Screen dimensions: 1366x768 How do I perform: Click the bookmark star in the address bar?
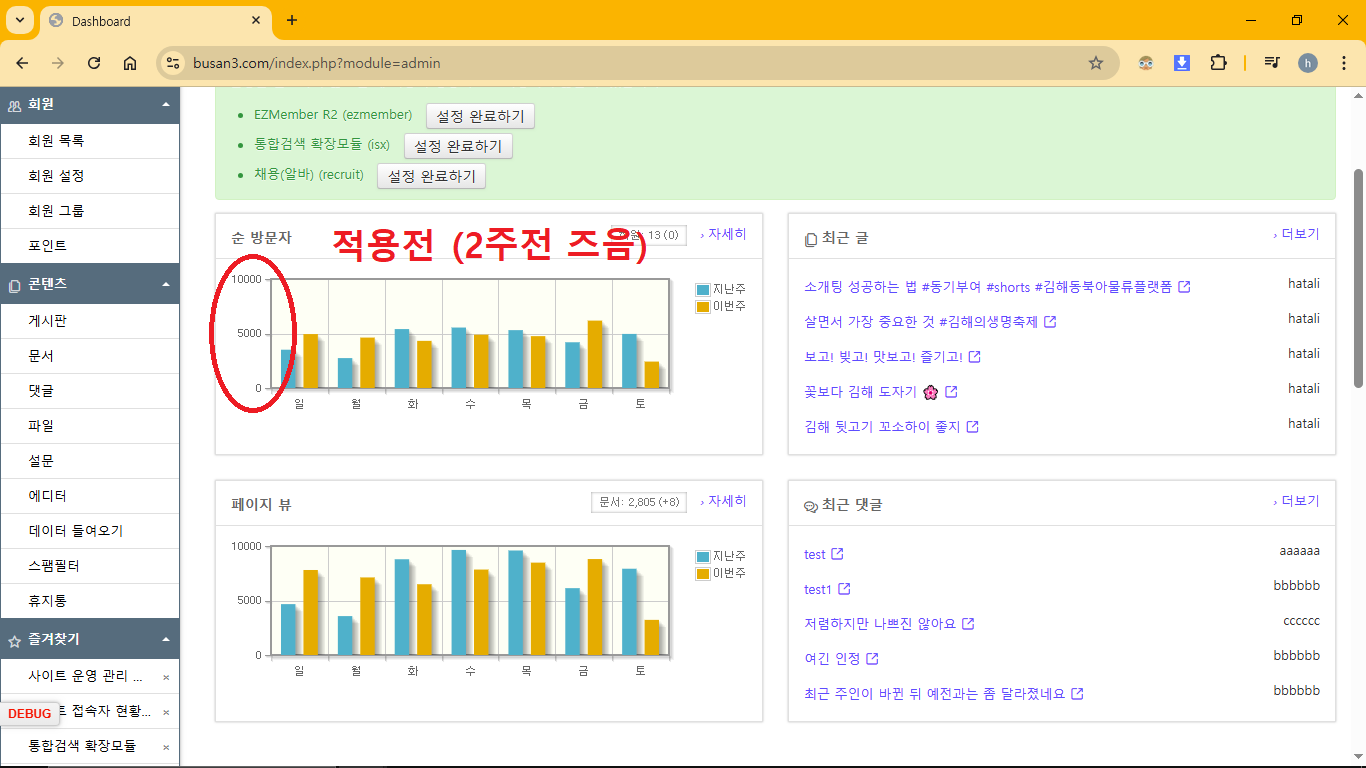click(1095, 62)
